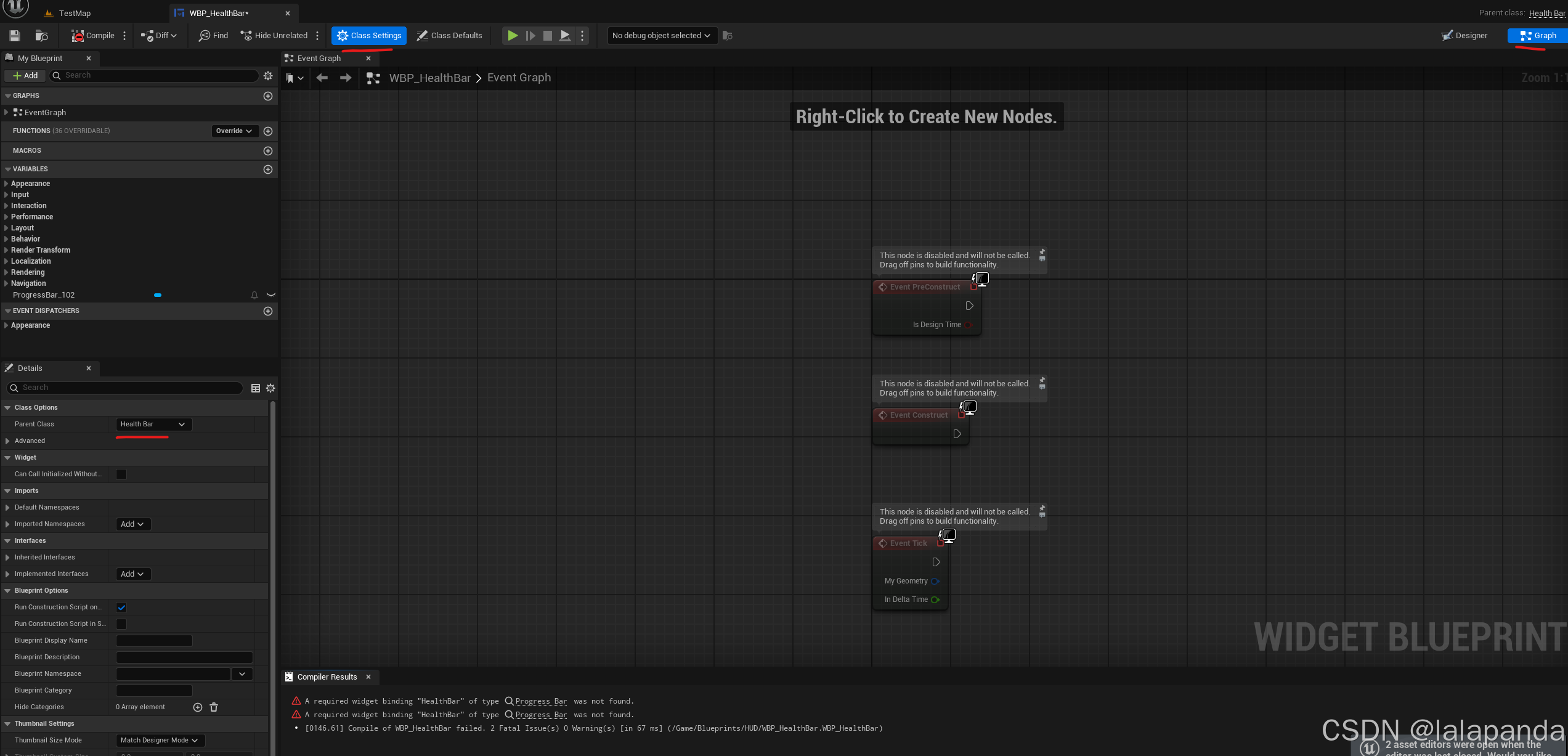Click the graph navigate back arrow
This screenshot has height=756, width=1568.
coord(322,78)
